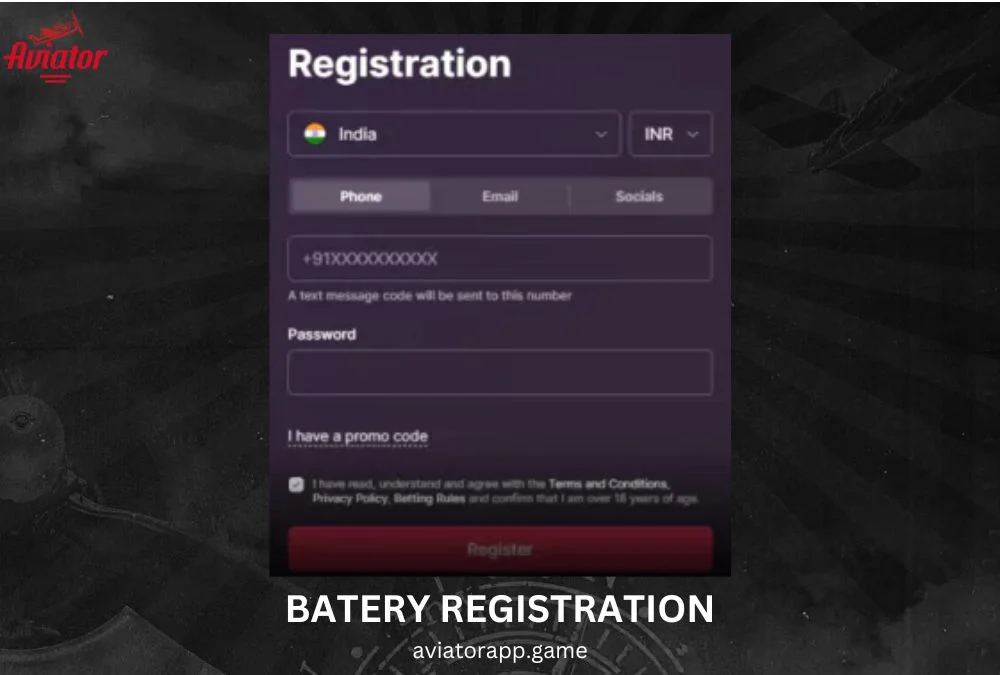Click the Register button
The image size is (1000, 675).
click(x=499, y=548)
